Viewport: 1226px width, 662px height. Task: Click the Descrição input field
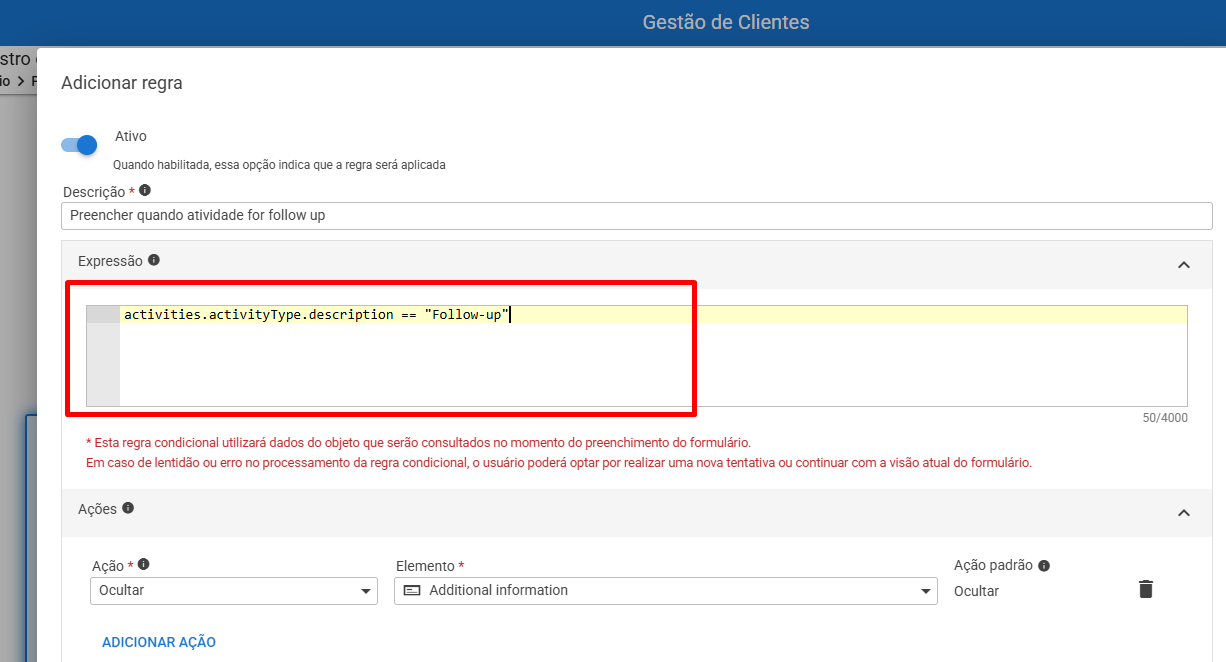636,215
